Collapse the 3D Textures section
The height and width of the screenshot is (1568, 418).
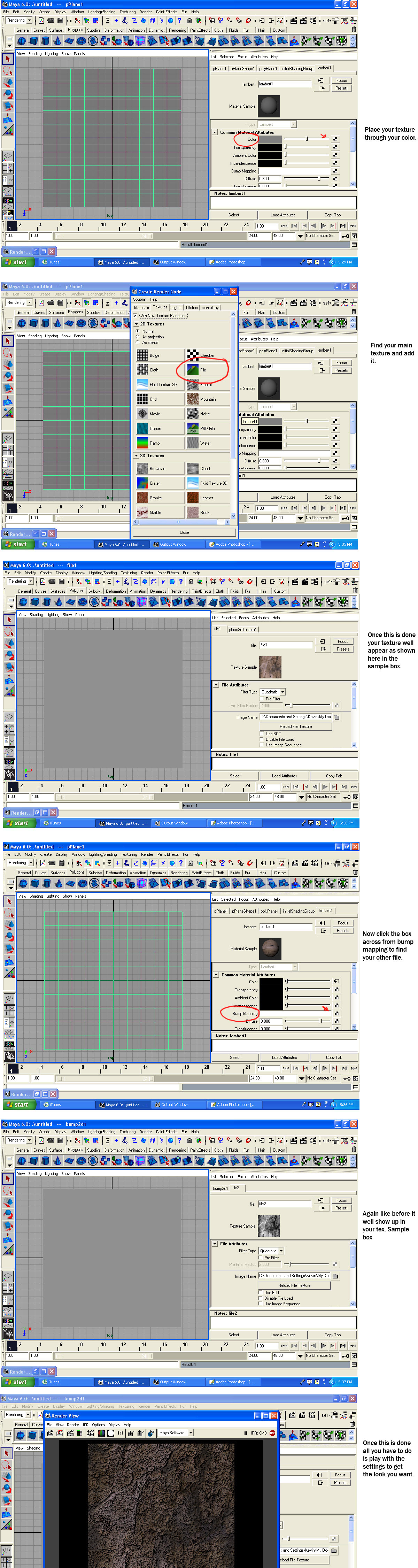(x=136, y=455)
